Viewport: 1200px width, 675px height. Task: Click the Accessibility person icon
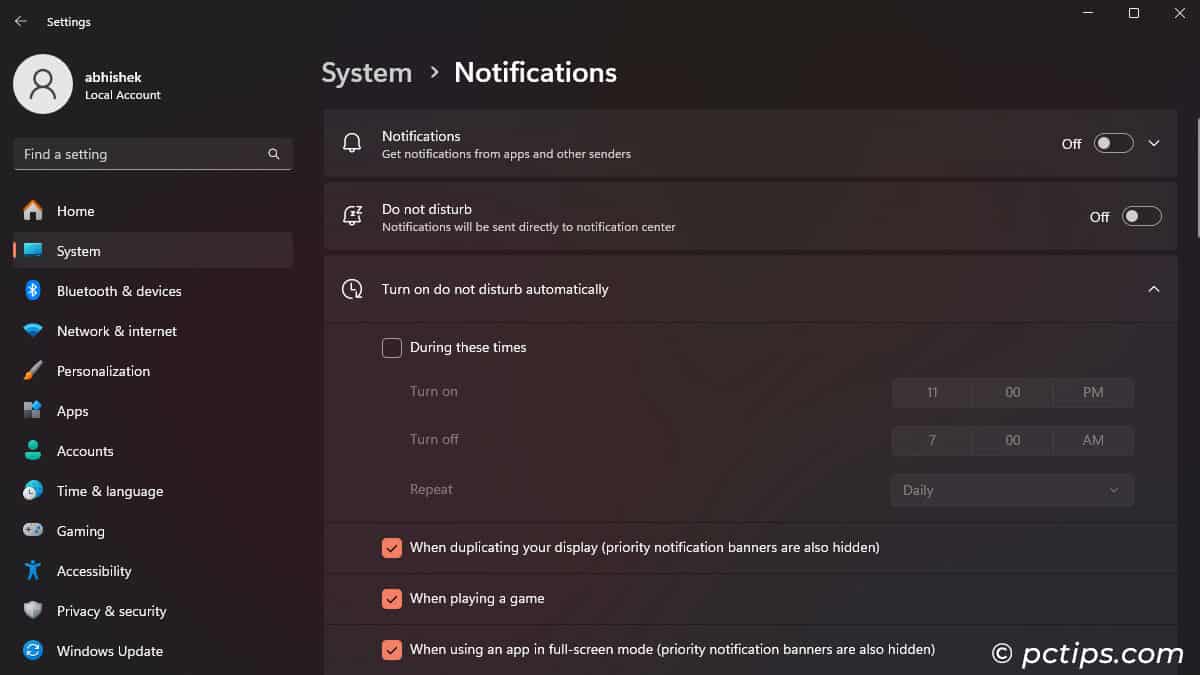coord(34,571)
